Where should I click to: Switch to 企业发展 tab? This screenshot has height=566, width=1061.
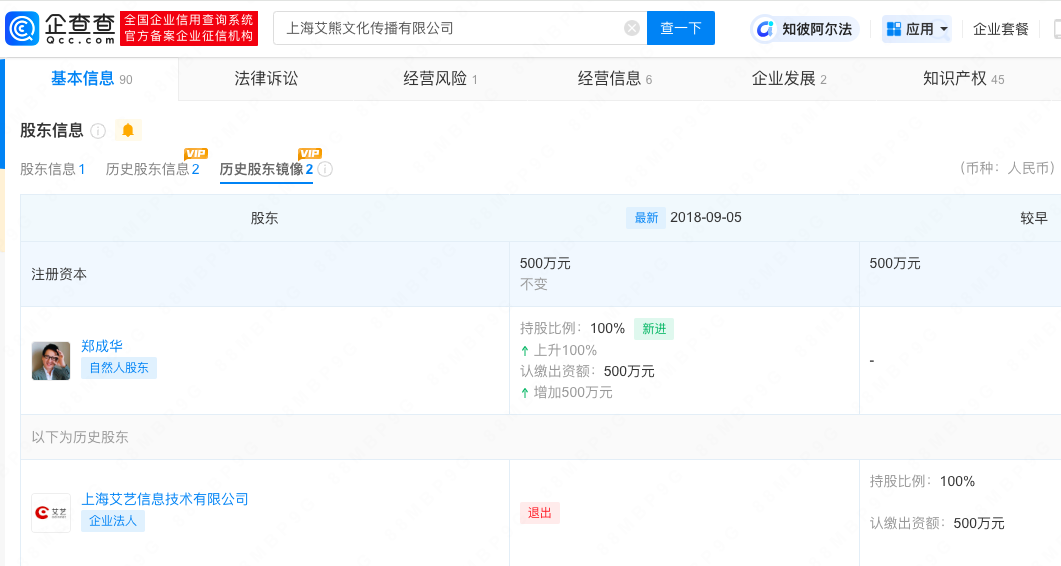tap(789, 79)
